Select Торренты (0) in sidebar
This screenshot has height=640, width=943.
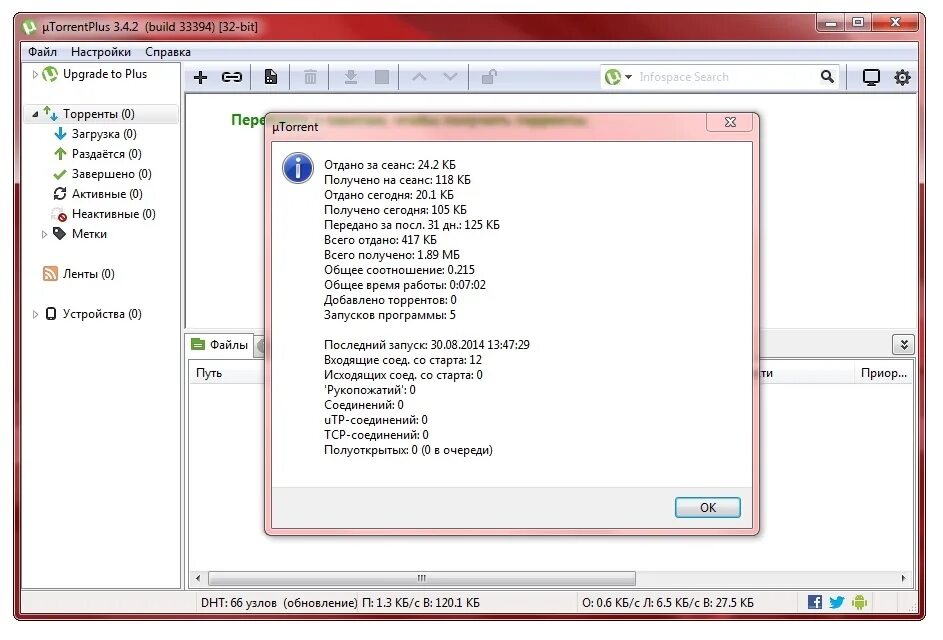point(99,114)
